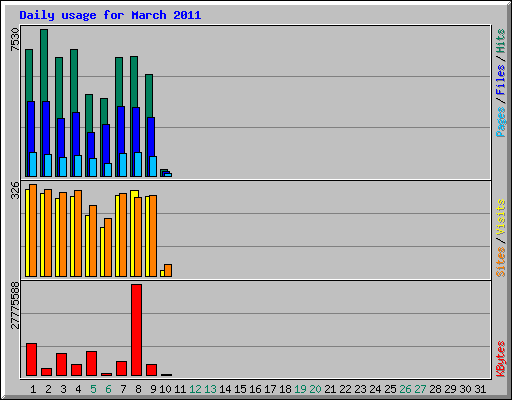Click the 'KBytes' legend label
The image size is (512, 400).
[x=500, y=359]
